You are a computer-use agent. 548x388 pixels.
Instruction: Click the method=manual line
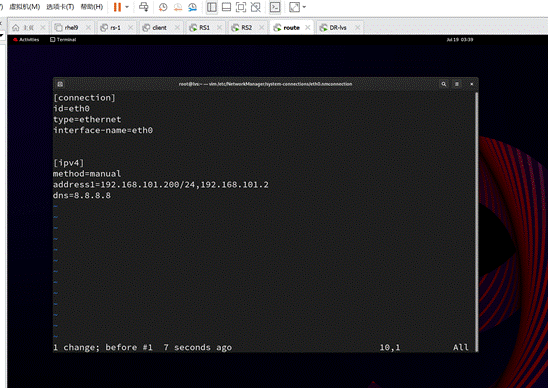click(87, 174)
